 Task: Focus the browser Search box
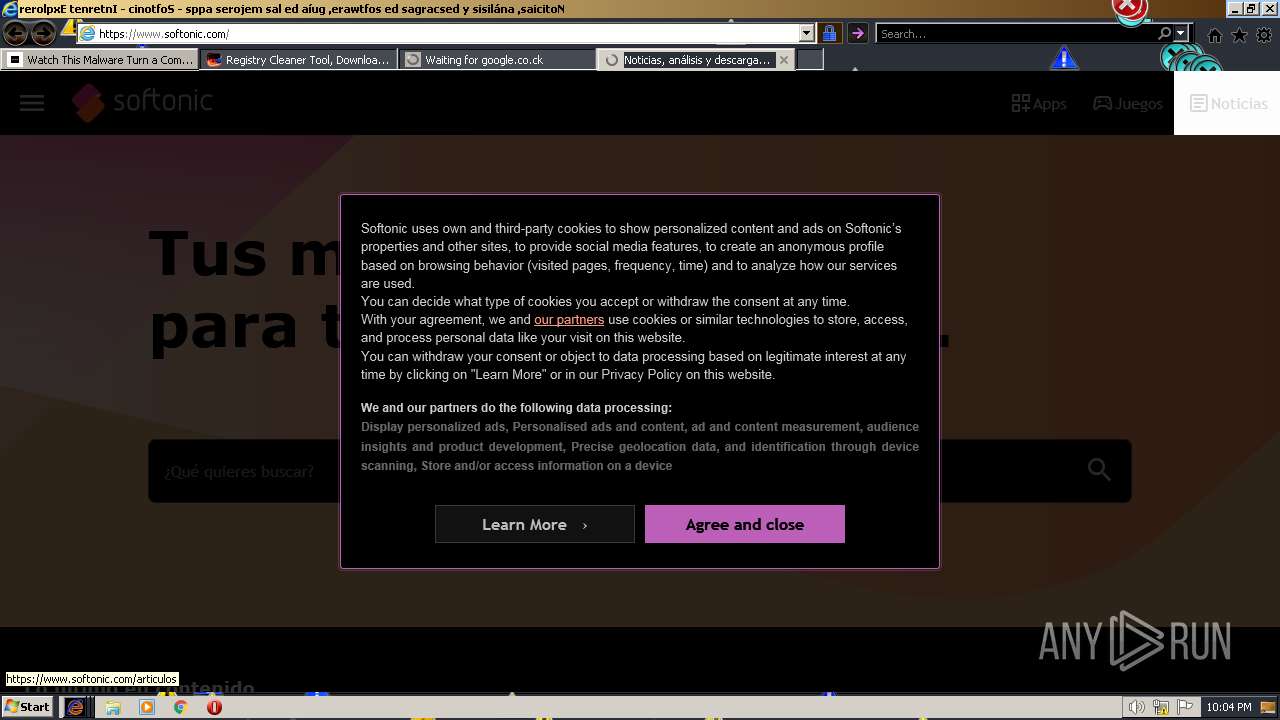[x=1017, y=33]
